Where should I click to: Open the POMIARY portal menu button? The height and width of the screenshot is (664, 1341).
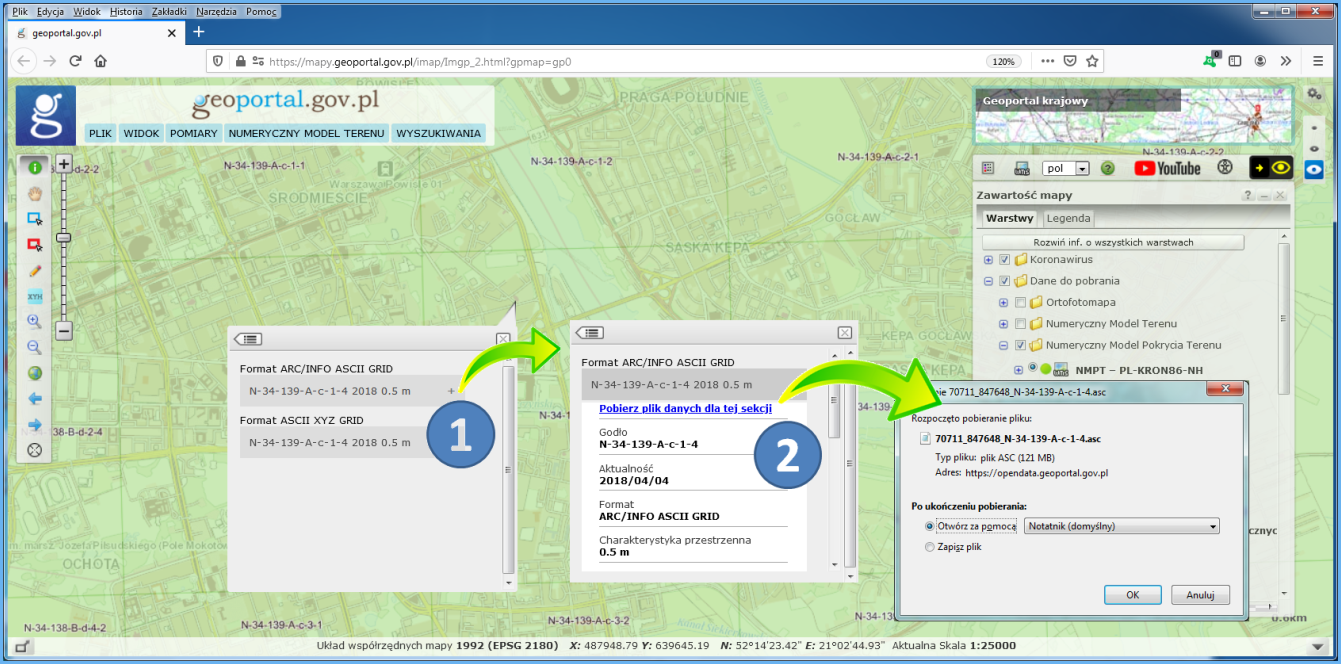pos(193,133)
